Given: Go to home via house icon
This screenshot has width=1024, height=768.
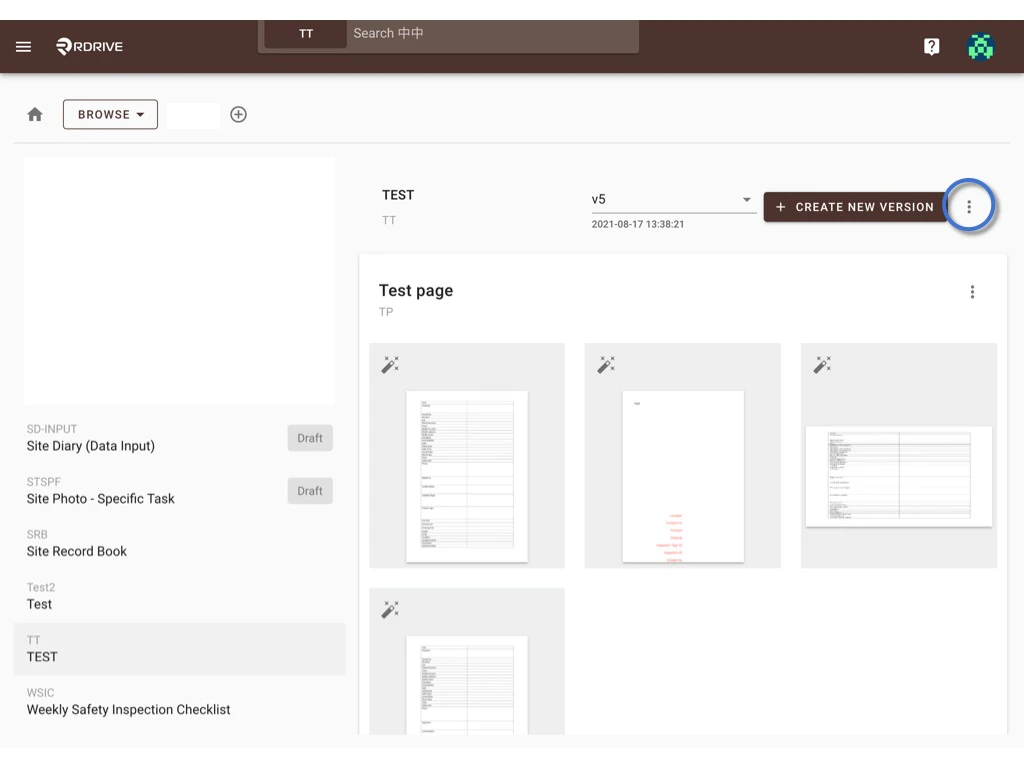Looking at the screenshot, I should pyautogui.click(x=35, y=114).
